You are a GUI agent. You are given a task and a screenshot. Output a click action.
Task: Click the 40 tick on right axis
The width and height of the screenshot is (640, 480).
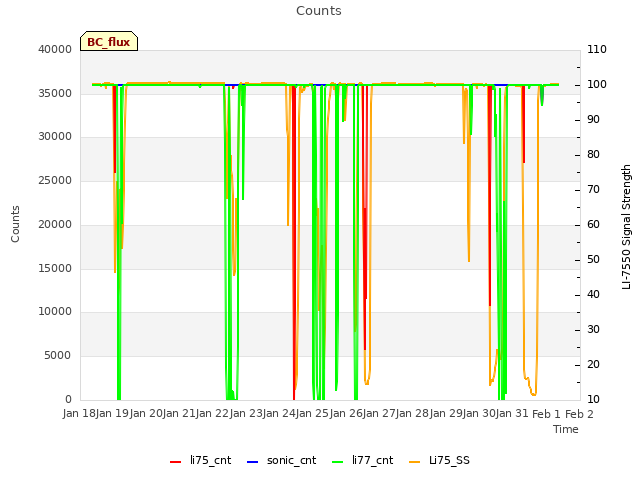click(x=593, y=295)
